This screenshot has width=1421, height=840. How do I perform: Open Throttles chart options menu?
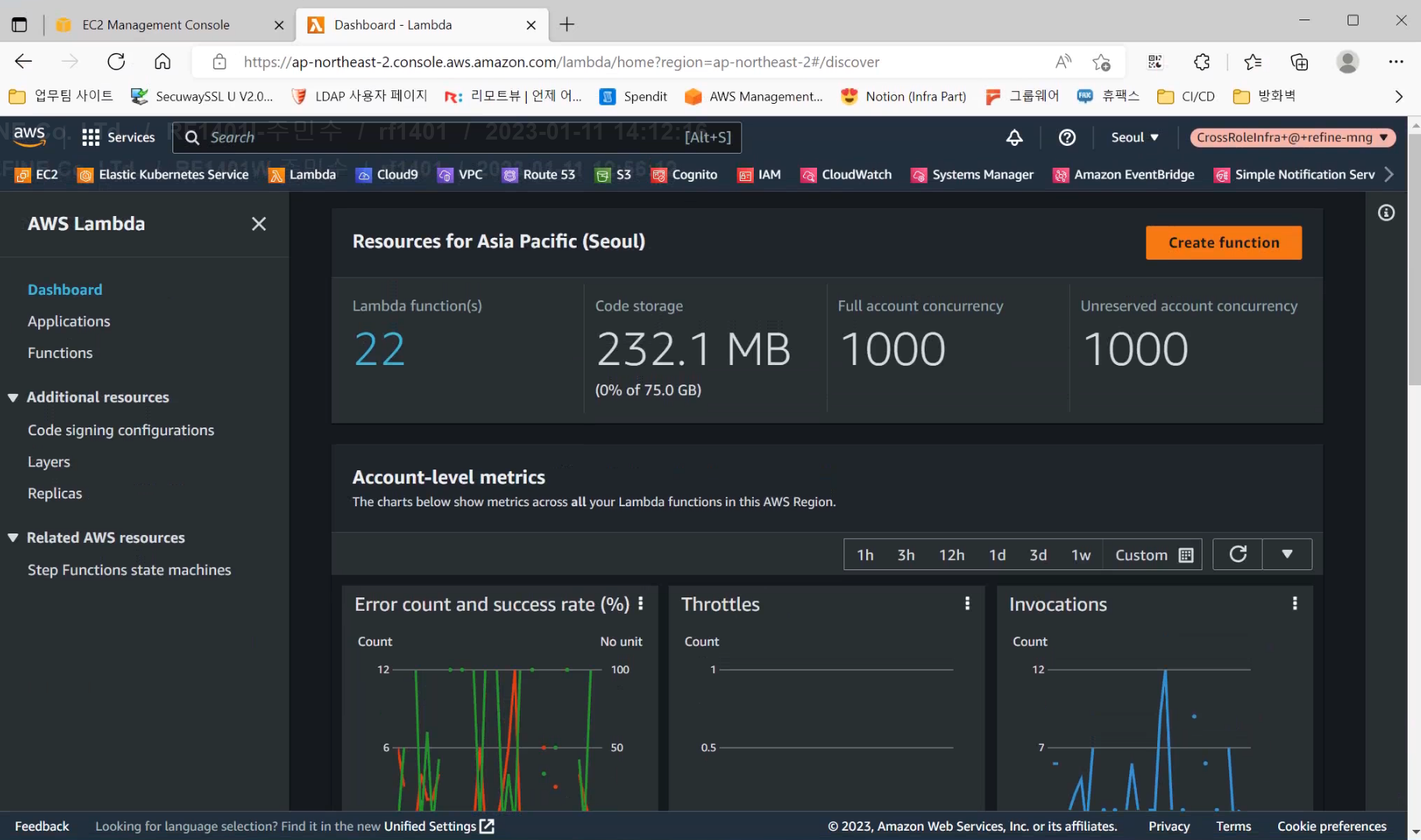point(968,604)
